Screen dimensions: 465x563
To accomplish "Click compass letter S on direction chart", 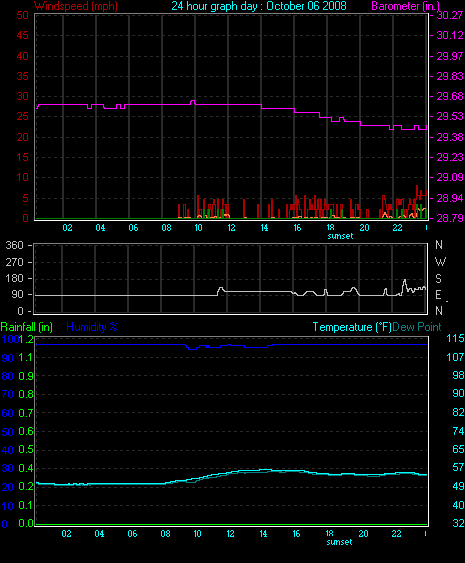I will 438,279.
